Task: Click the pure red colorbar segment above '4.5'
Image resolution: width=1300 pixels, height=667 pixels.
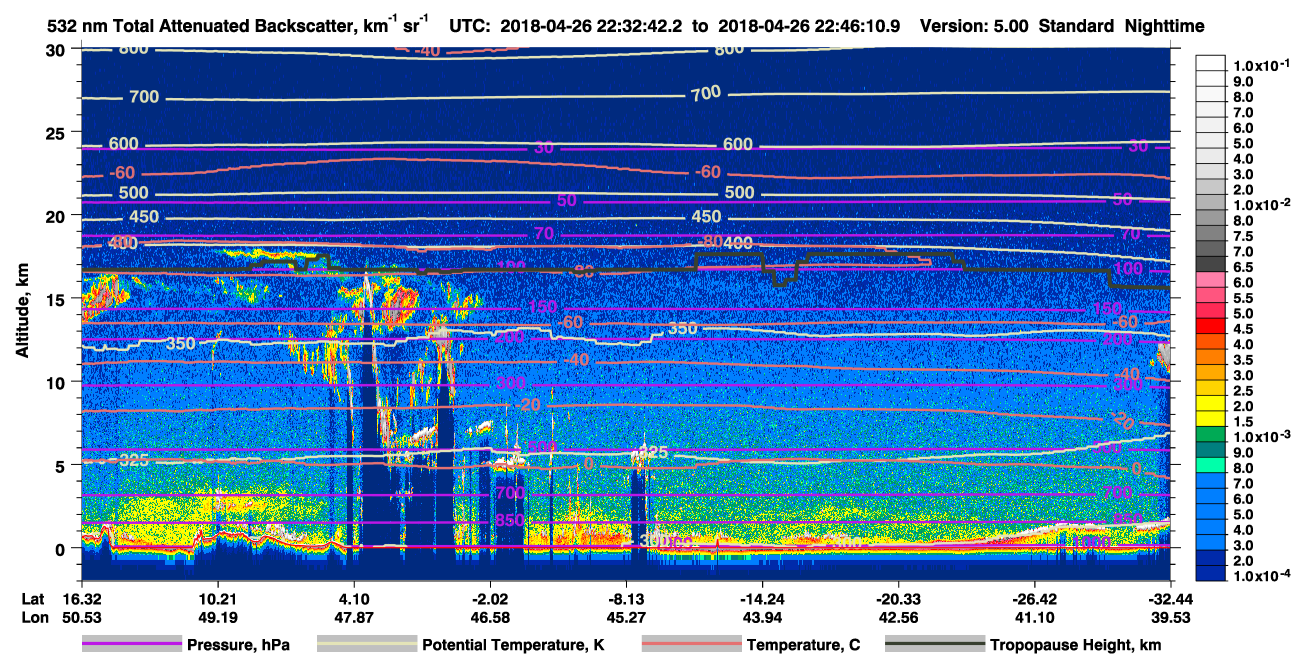Action: [x=1210, y=324]
